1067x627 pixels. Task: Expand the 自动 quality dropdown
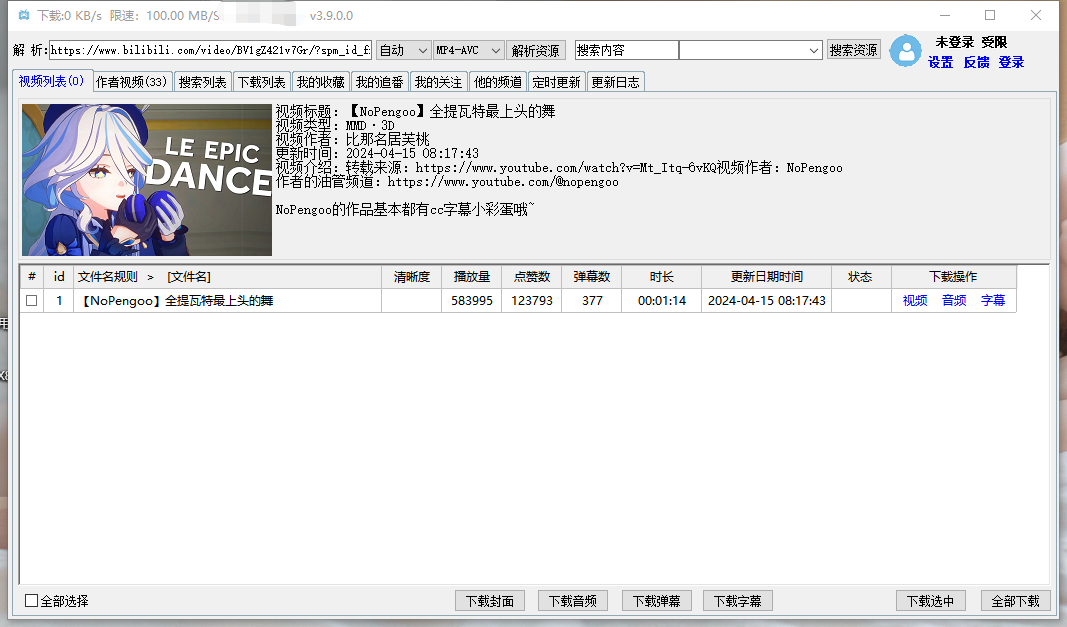[x=404, y=50]
